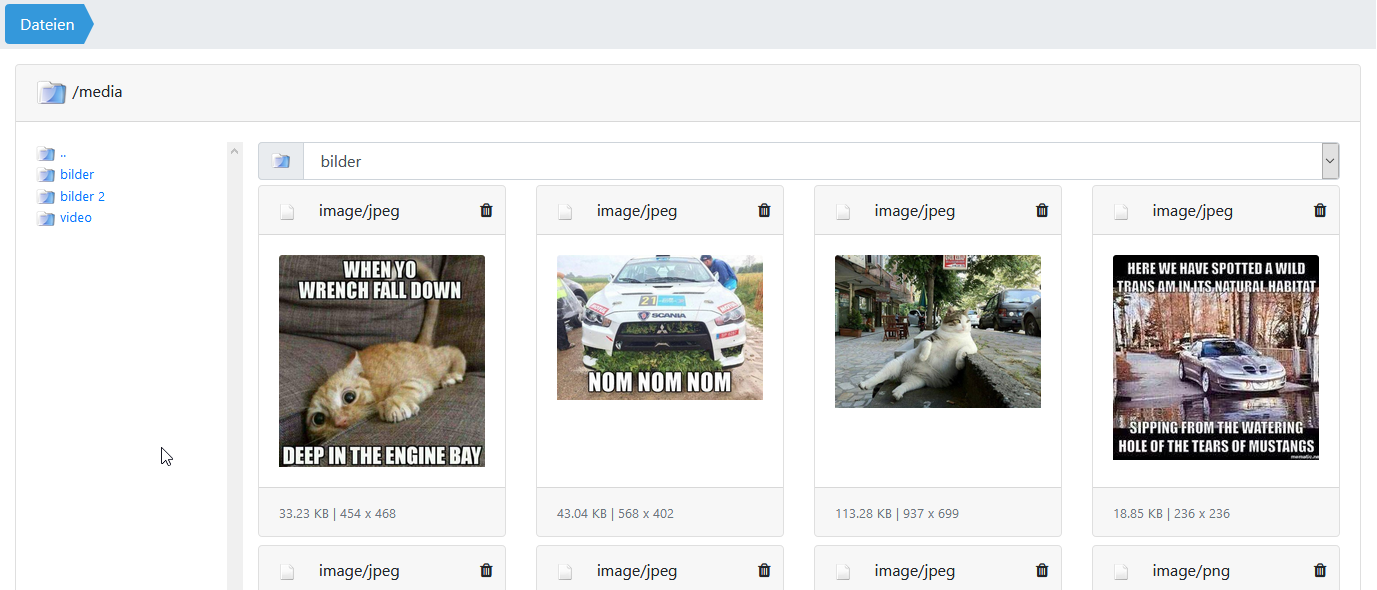Open the Dateien breadcrumb tab
This screenshot has width=1377, height=590.
[x=47, y=24]
